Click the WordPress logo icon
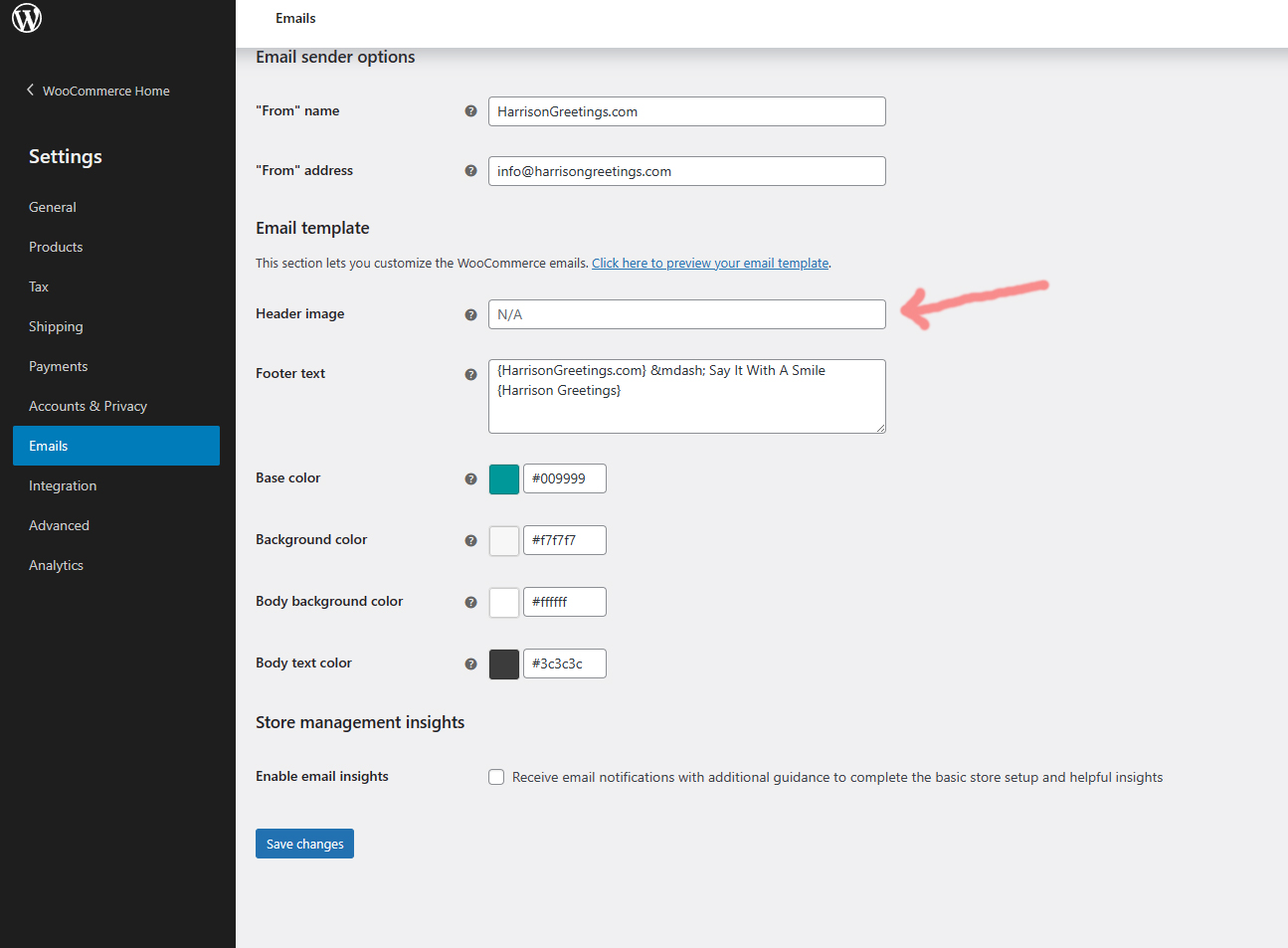The height and width of the screenshot is (948, 1288). click(27, 18)
